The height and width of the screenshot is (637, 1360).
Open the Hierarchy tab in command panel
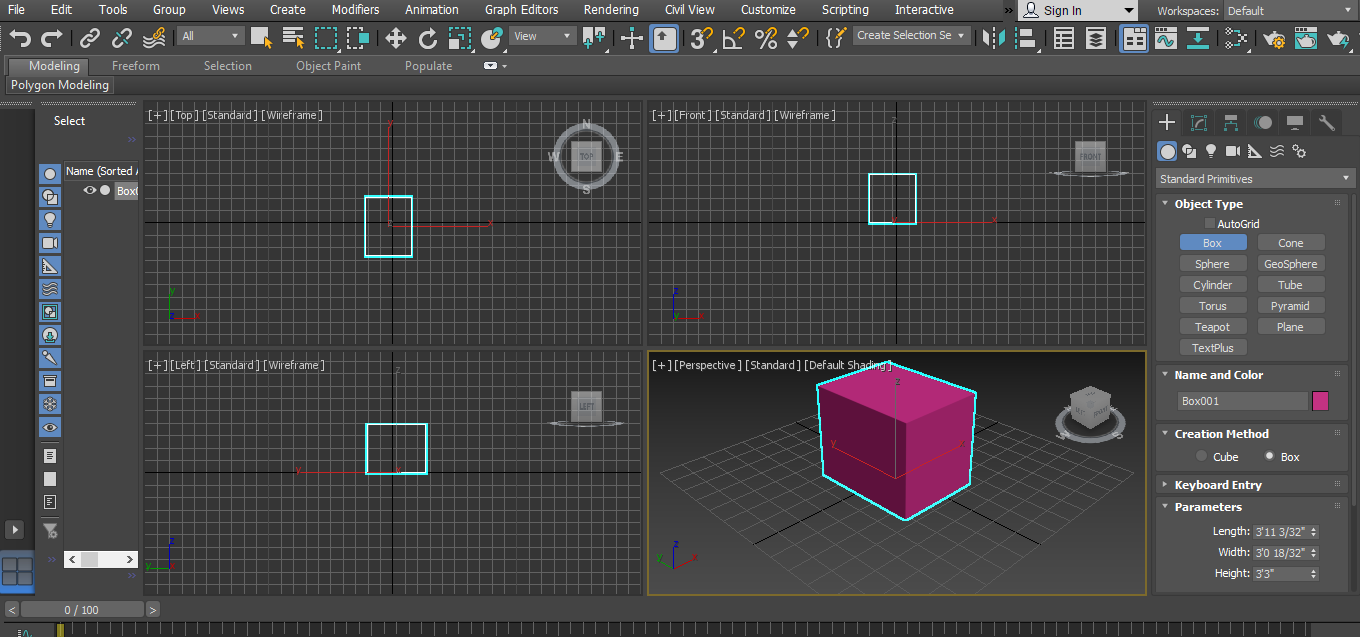1231,123
